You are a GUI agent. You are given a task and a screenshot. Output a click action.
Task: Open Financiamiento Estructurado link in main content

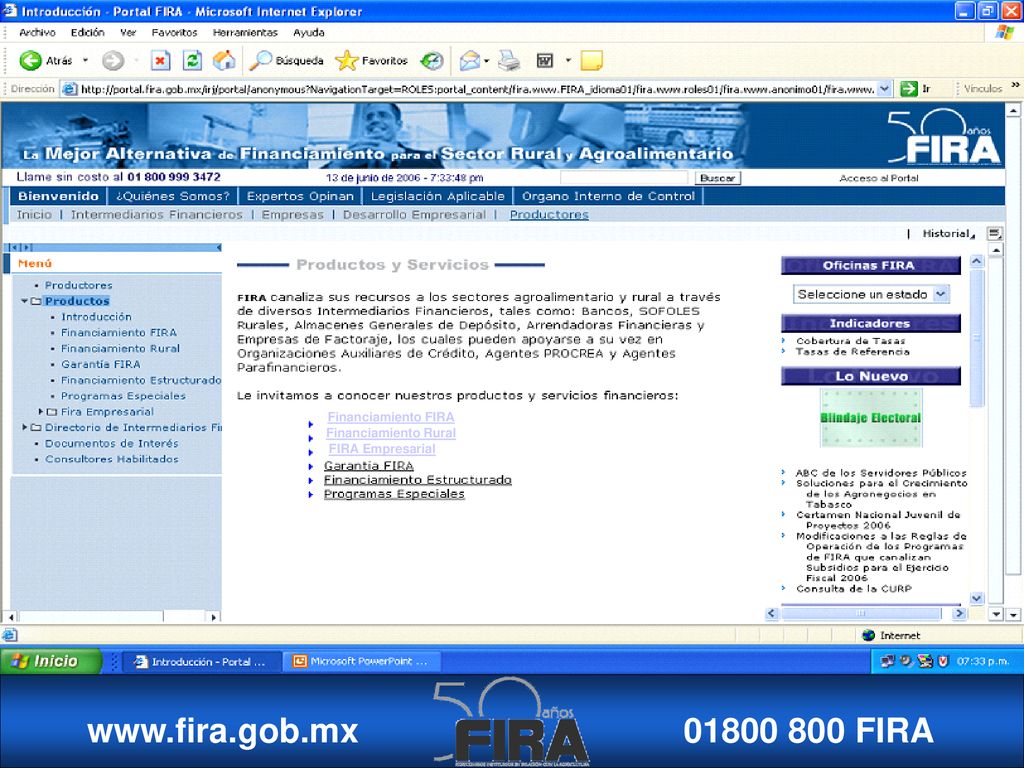click(417, 479)
